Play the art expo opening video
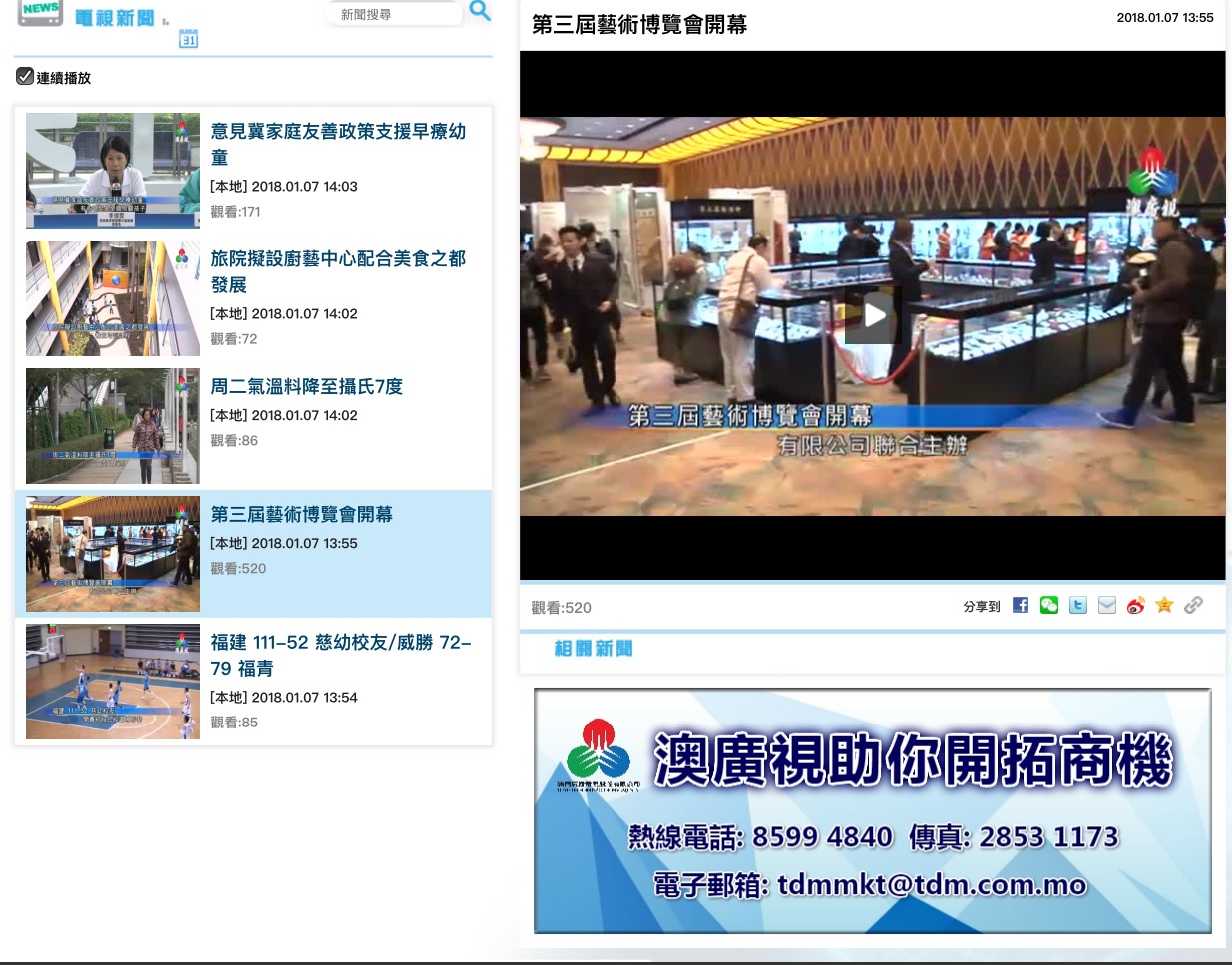Image resolution: width=1232 pixels, height=965 pixels. point(873,315)
